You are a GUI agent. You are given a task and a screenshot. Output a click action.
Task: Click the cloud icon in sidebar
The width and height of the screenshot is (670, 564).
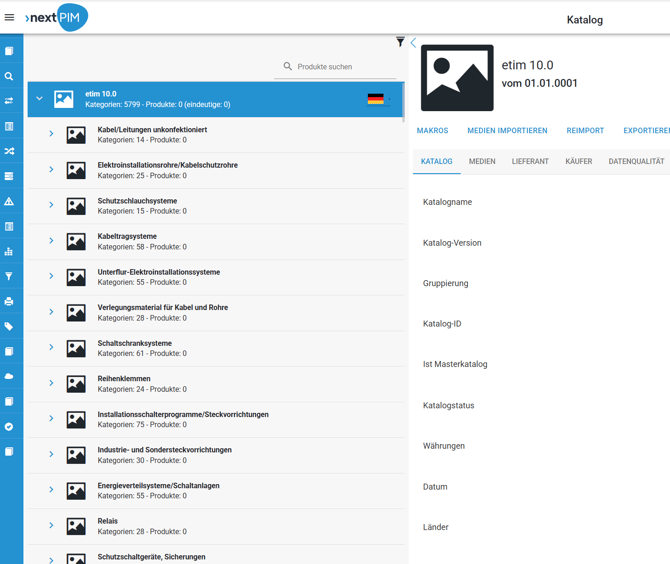coord(9,376)
